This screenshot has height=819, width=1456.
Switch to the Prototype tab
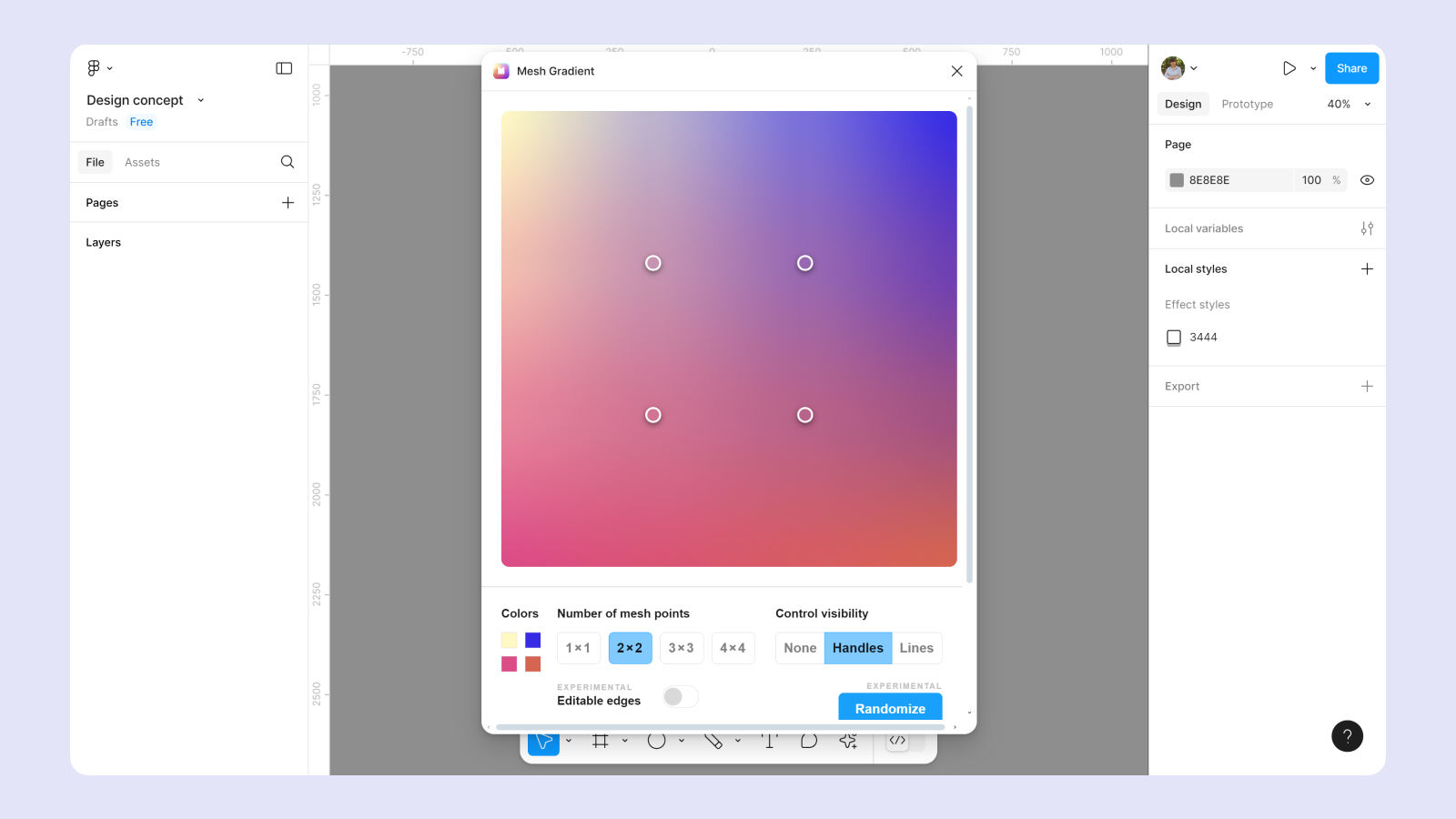pos(1247,104)
